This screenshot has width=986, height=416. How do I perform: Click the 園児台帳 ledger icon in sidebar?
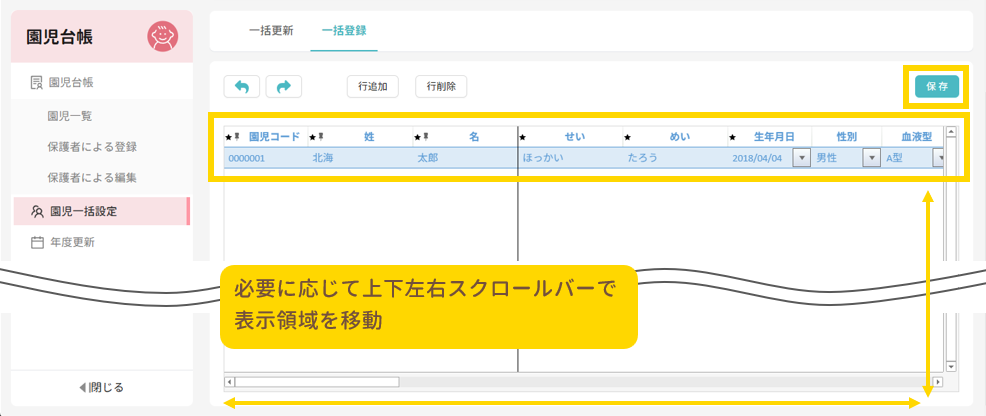point(36,83)
